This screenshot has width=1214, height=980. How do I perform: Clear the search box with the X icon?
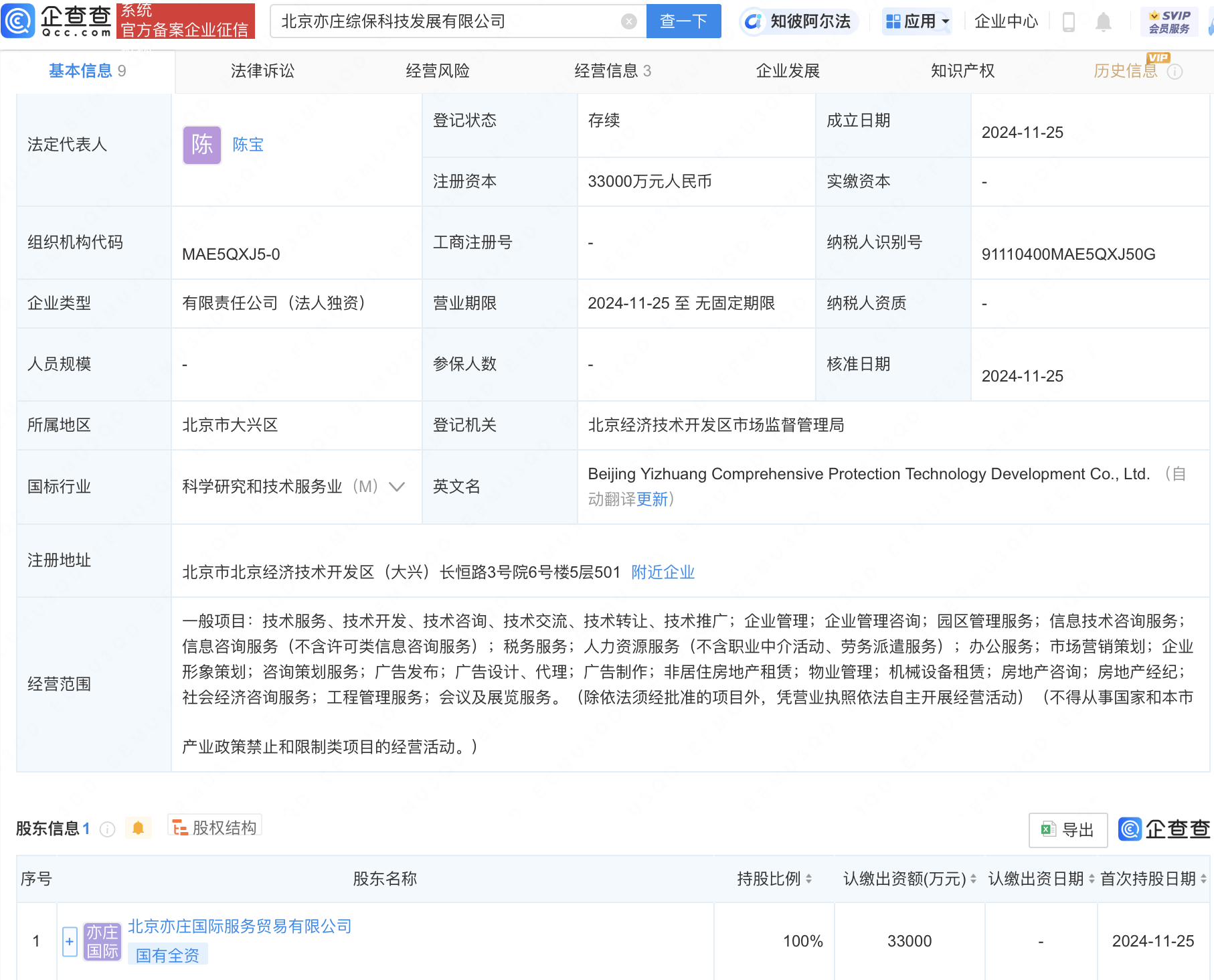point(628,21)
